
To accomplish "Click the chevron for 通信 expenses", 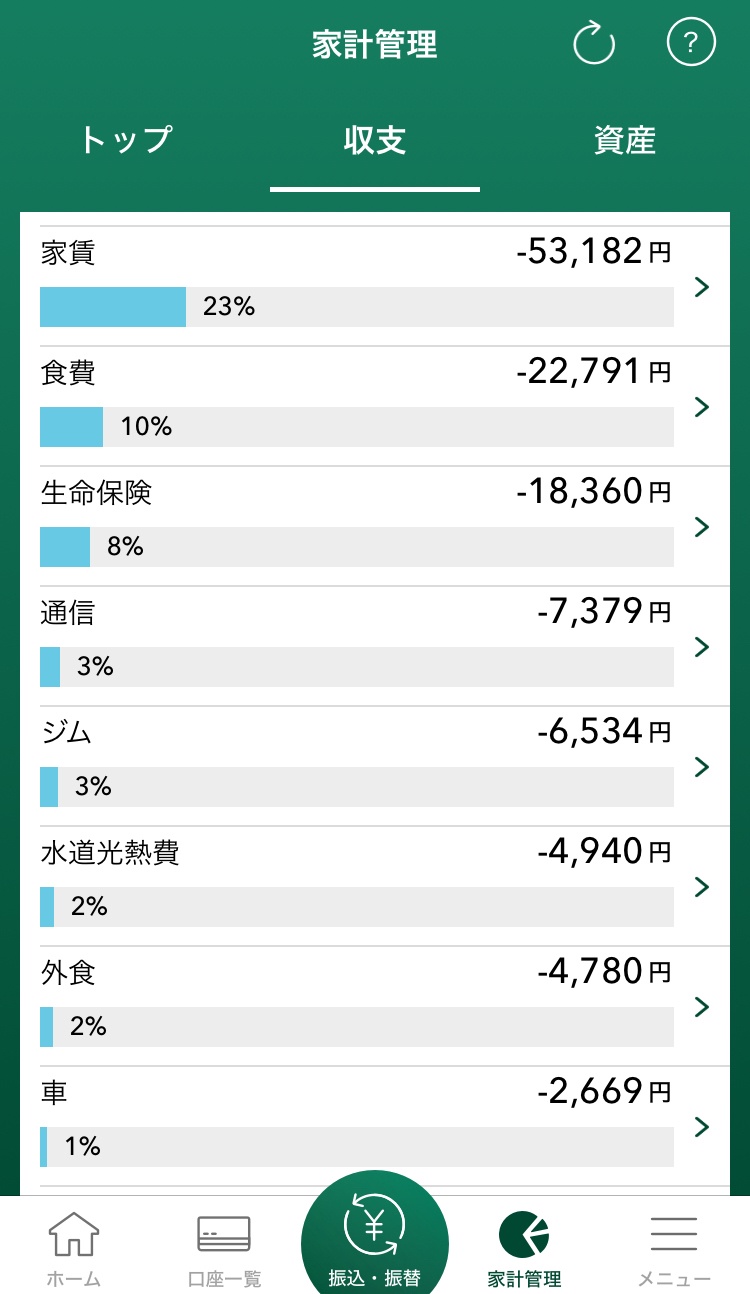I will pos(702,647).
